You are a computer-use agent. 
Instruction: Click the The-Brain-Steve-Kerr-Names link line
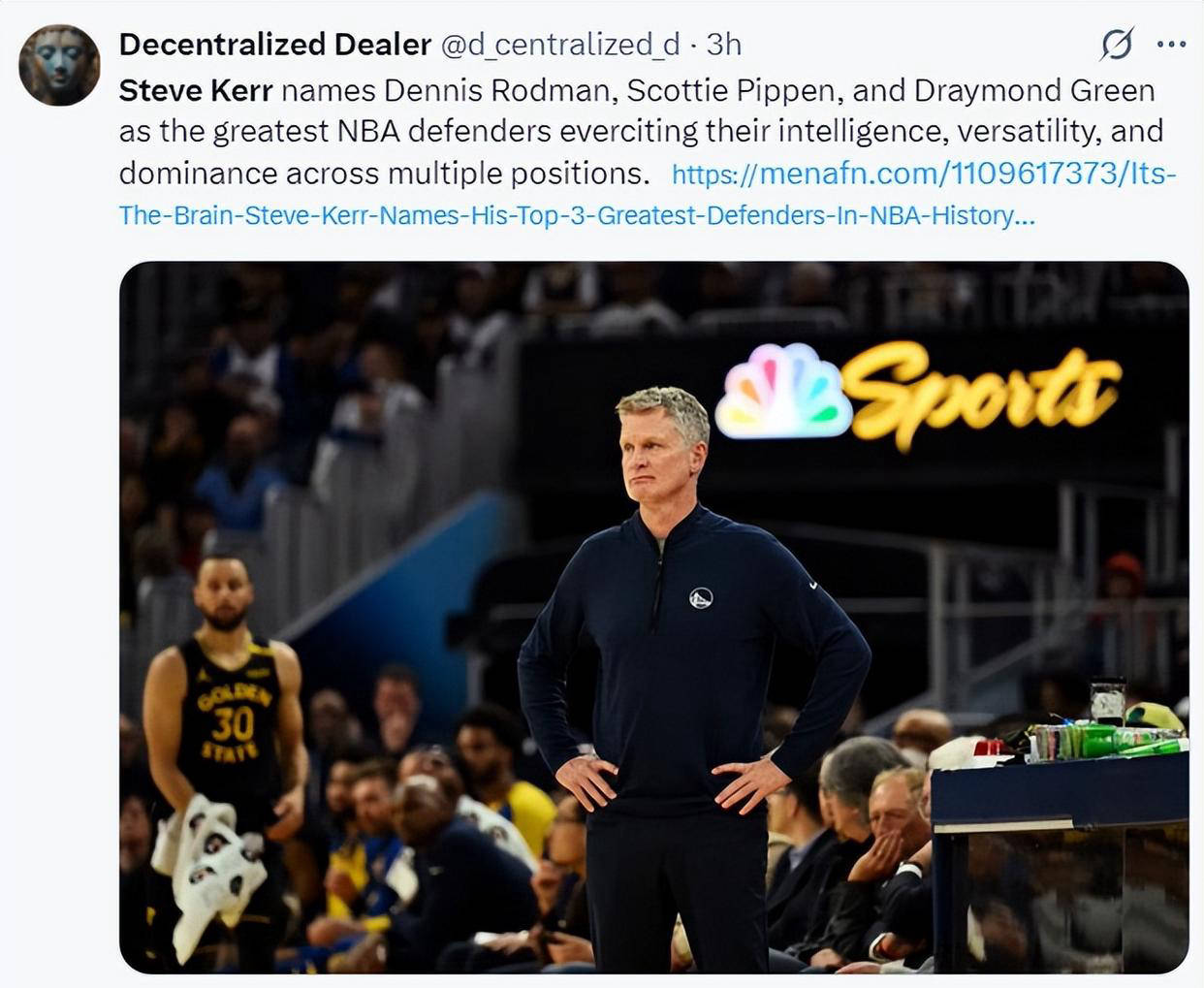click(577, 215)
